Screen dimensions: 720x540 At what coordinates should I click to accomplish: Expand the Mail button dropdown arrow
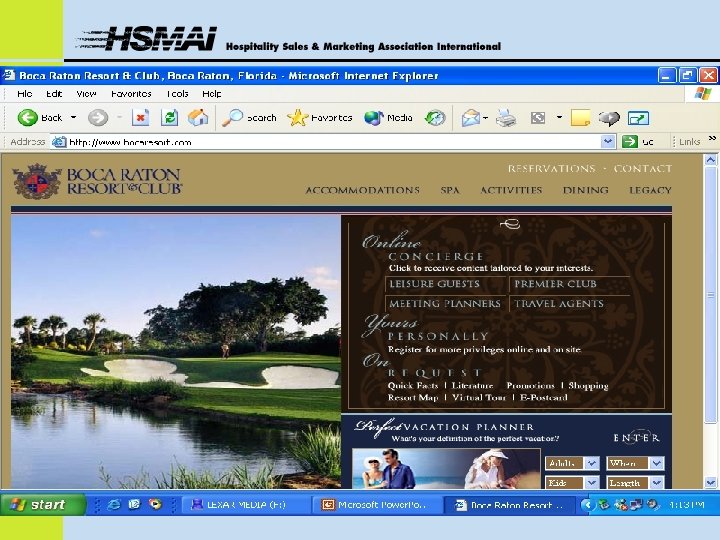[485, 118]
